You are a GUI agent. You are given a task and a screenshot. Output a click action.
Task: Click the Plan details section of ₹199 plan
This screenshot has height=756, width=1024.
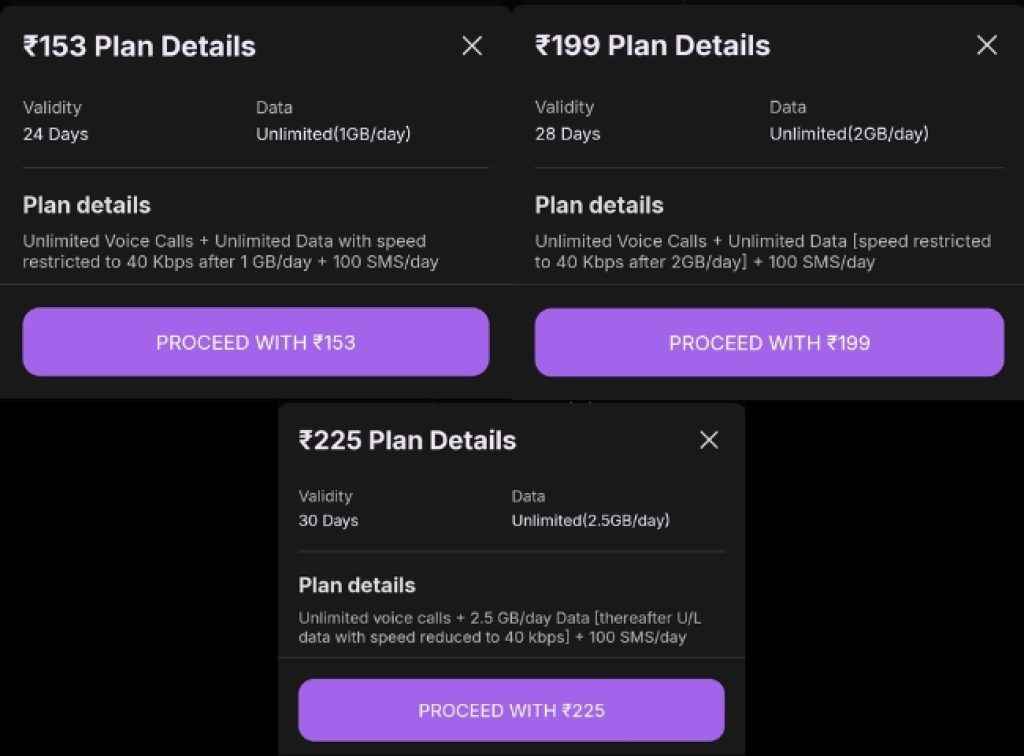(x=598, y=205)
